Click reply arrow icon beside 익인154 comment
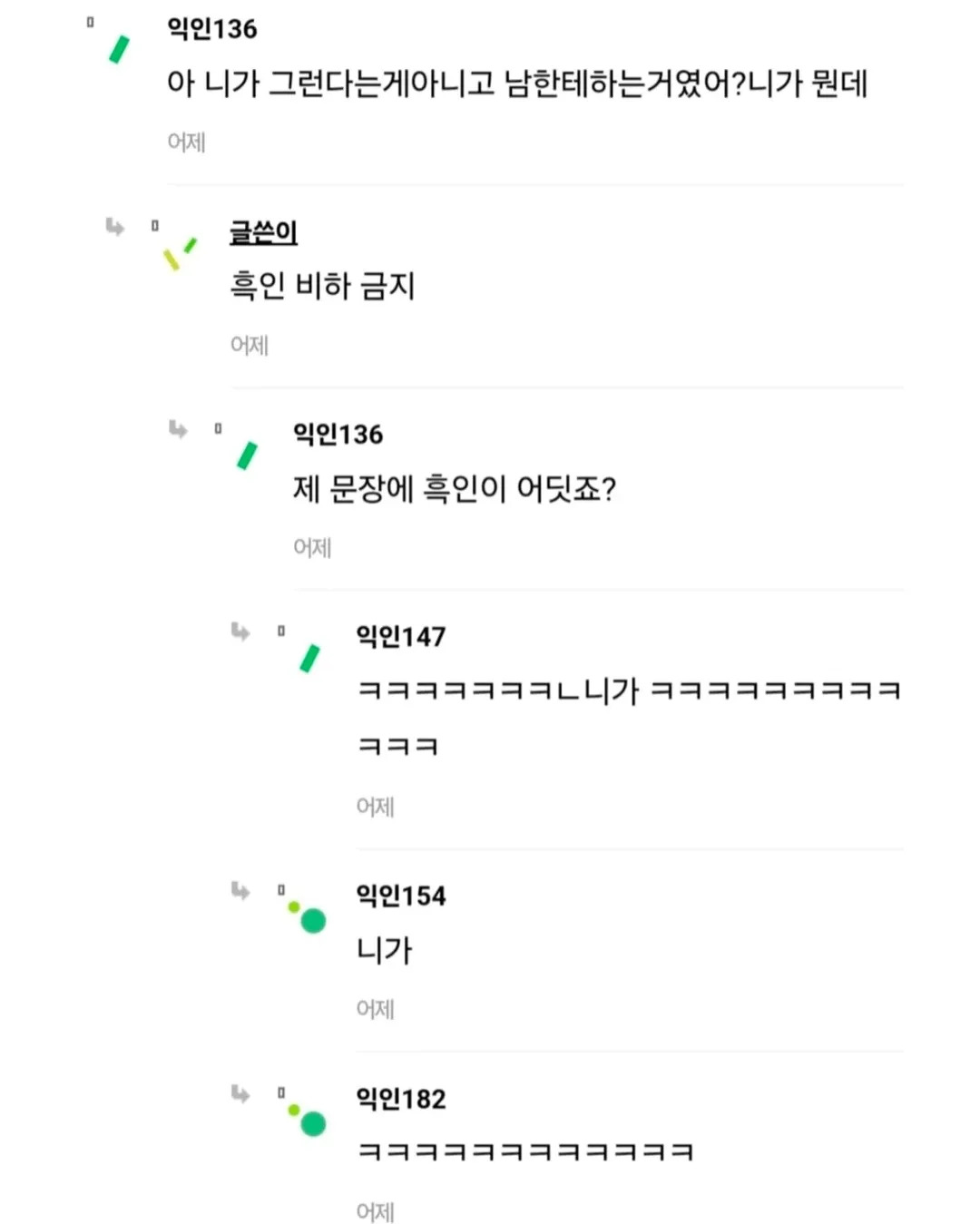Image resolution: width=980 pixels, height=1224 pixels. pyautogui.click(x=240, y=890)
